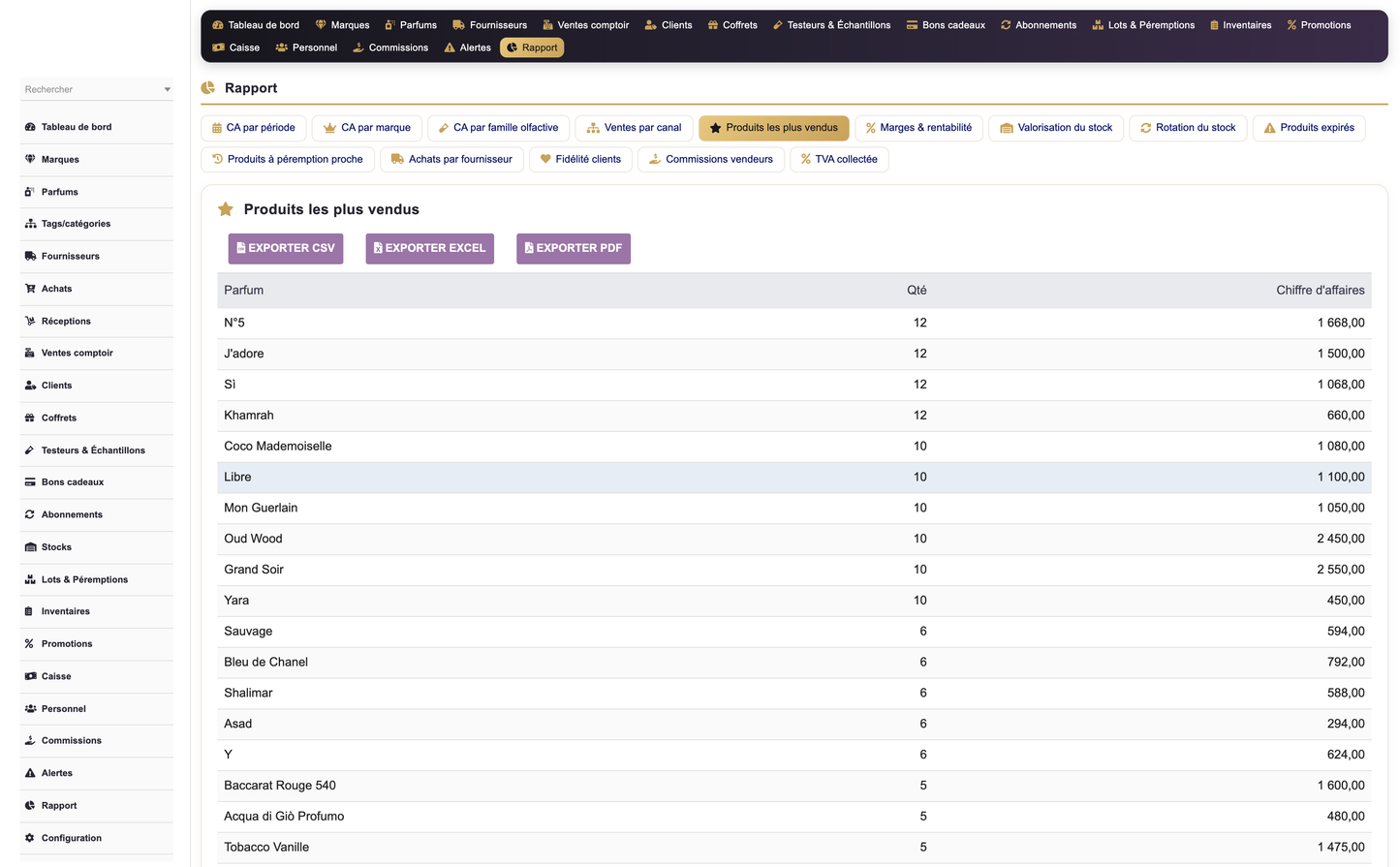Switch to the Achats par fournisseur report
The image size is (1400, 867).
[451, 159]
